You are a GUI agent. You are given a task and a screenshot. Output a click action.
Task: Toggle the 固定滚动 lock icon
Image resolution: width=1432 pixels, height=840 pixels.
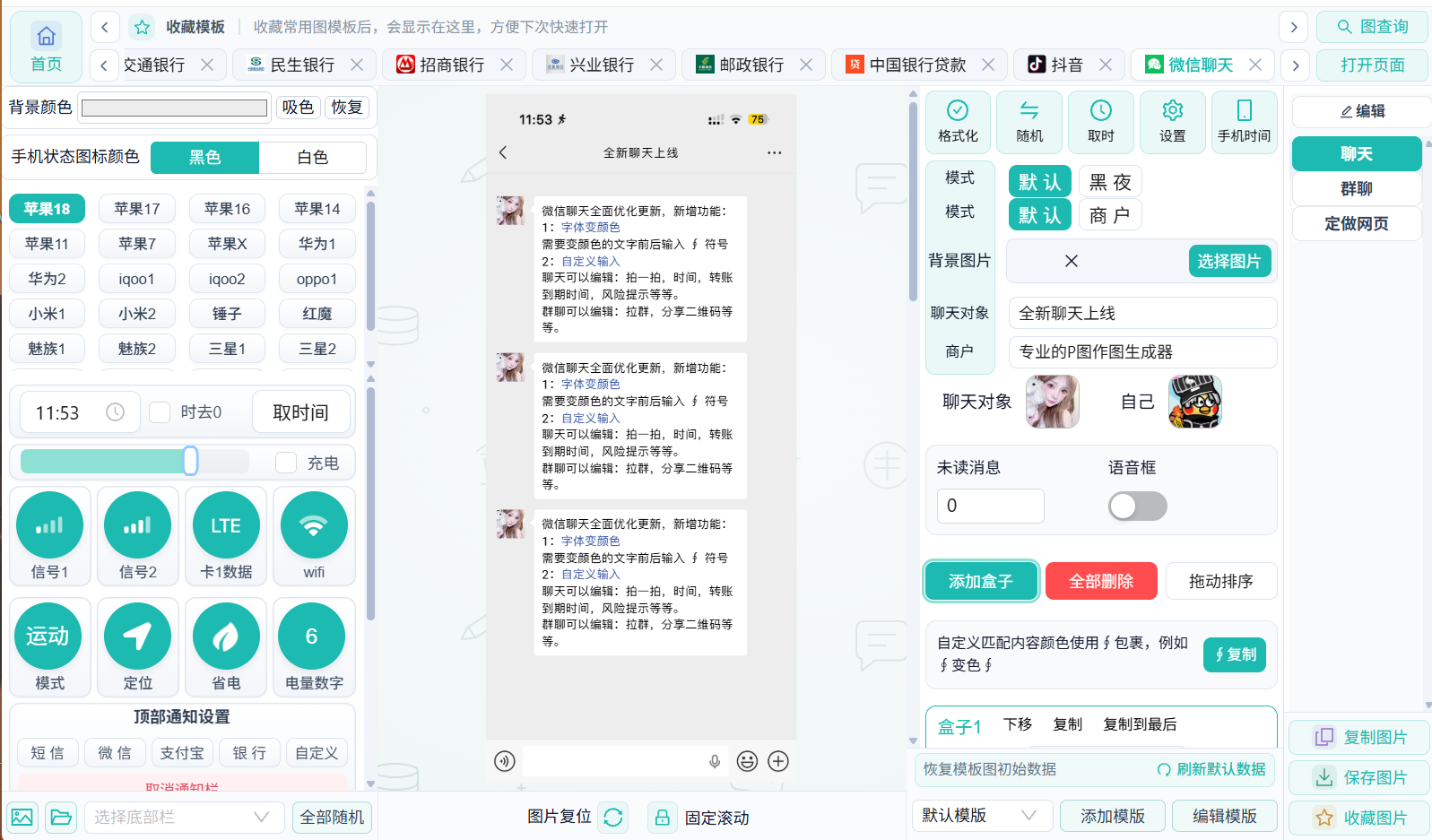(x=662, y=818)
